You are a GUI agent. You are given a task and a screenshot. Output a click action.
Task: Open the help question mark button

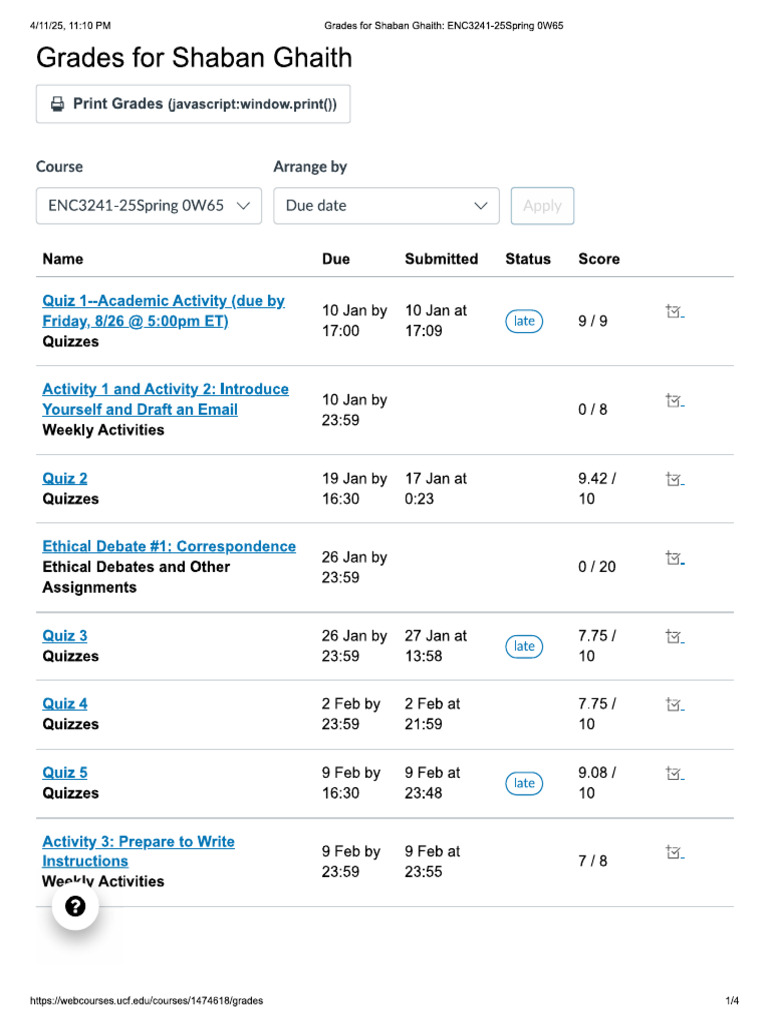(x=75, y=908)
